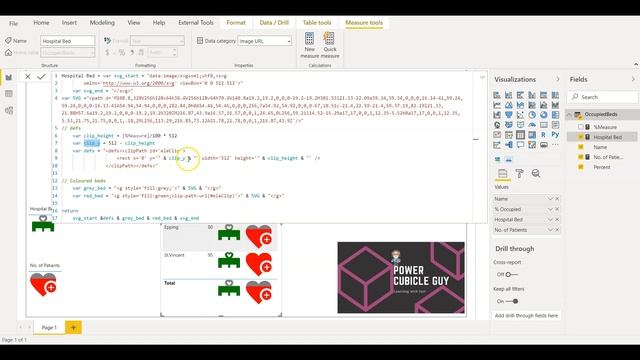Remove Hospital Bed from Values

tap(557, 220)
